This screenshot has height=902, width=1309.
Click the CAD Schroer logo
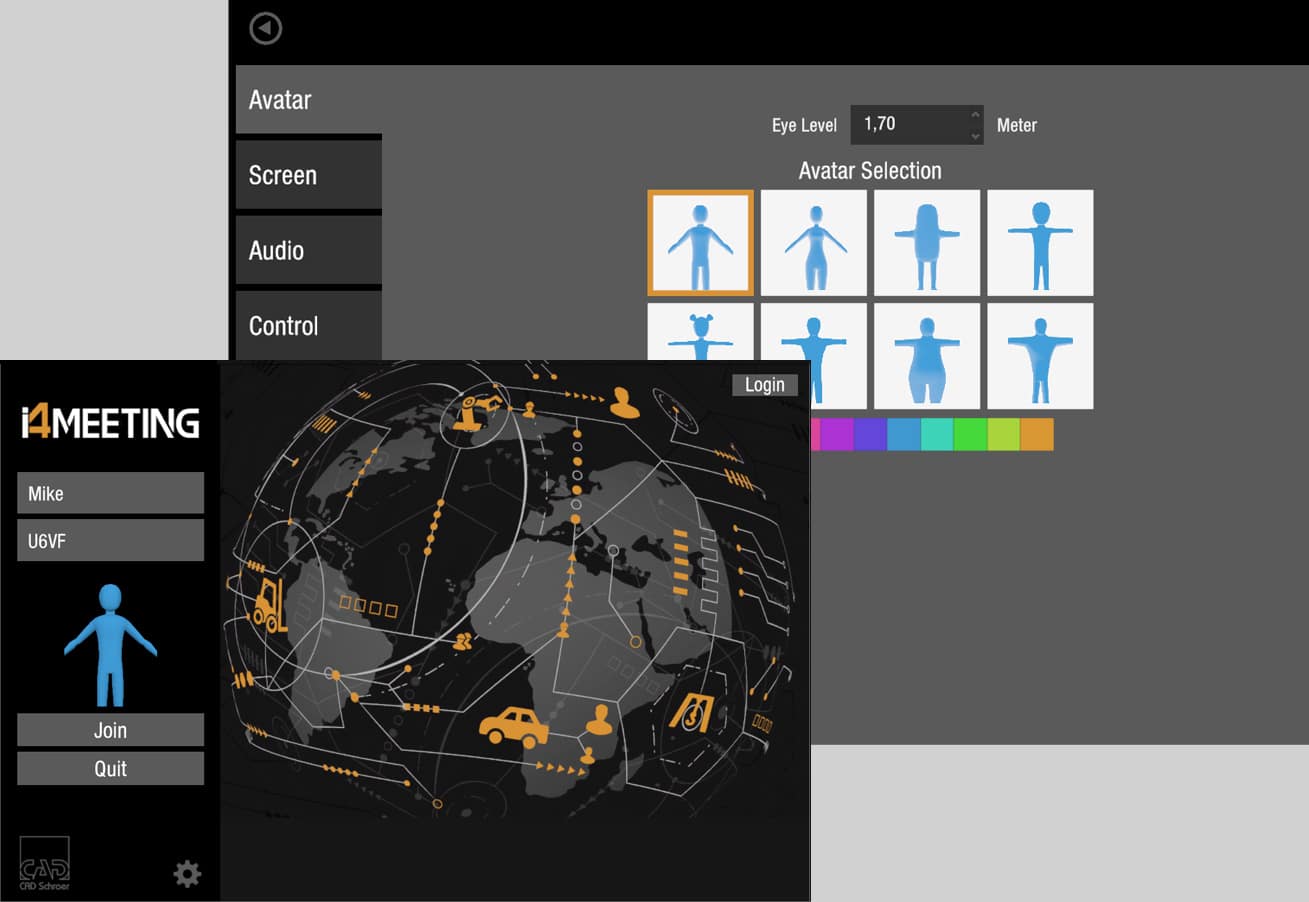coord(45,863)
